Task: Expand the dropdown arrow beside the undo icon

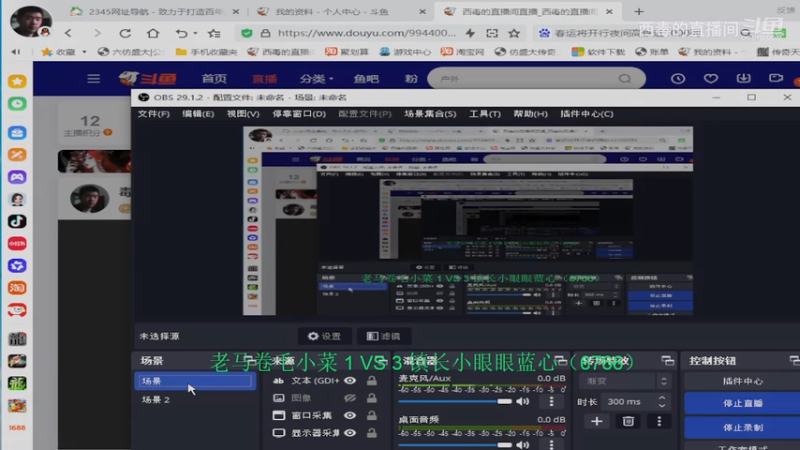Action: [x=195, y=33]
